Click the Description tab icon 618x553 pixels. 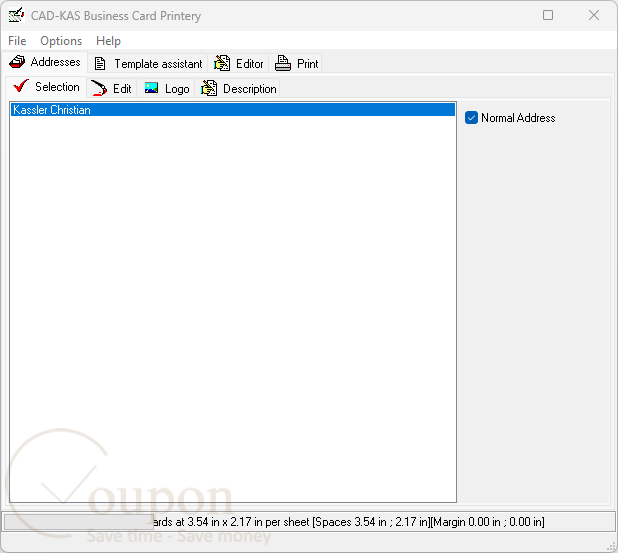209,88
